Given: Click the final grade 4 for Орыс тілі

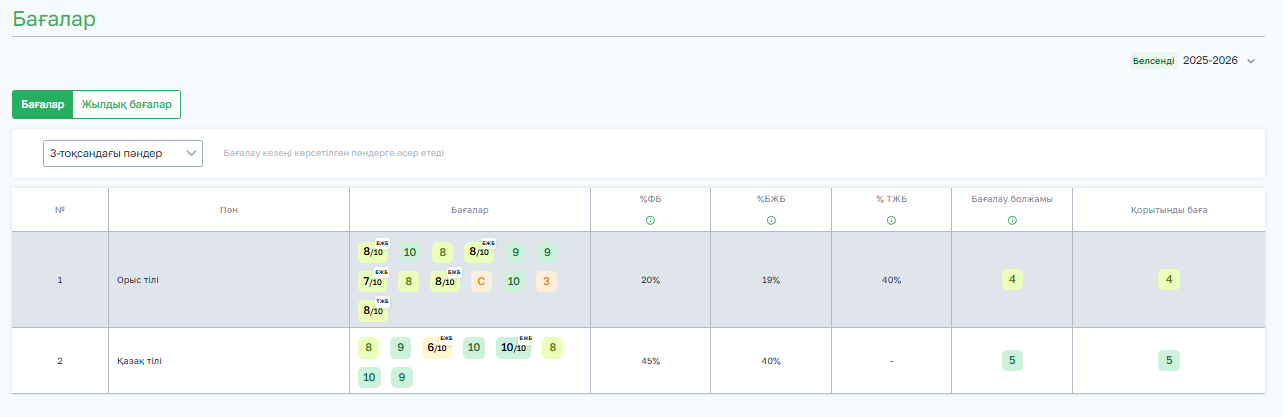Looking at the screenshot, I should pyautogui.click(x=1169, y=280).
